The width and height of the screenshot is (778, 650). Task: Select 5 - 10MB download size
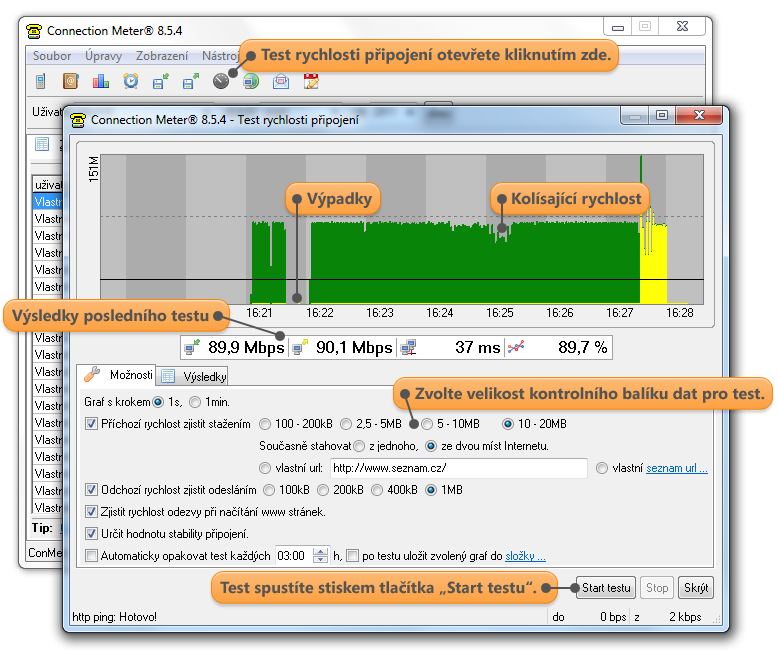(427, 424)
